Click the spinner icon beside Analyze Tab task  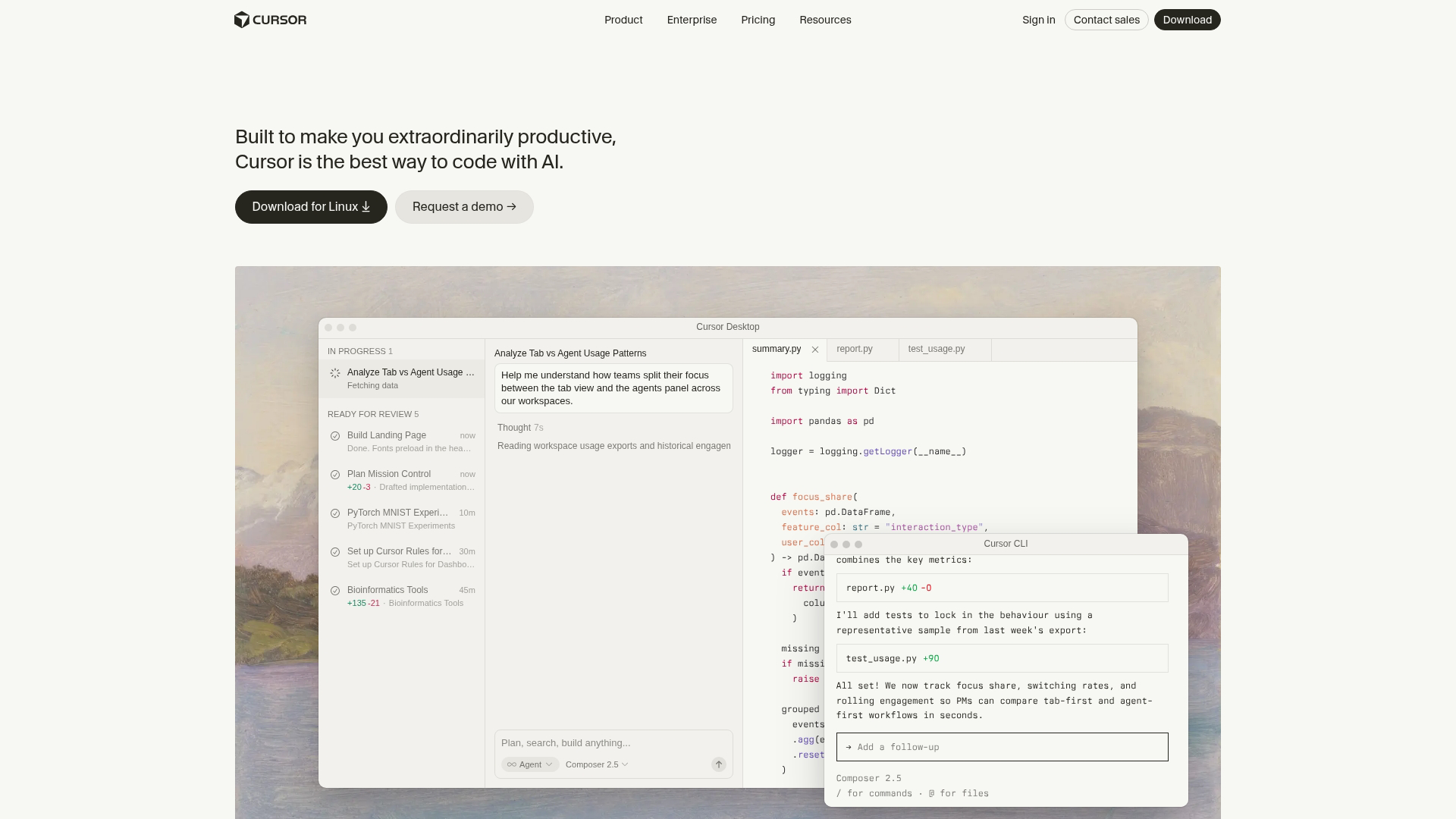335,373
